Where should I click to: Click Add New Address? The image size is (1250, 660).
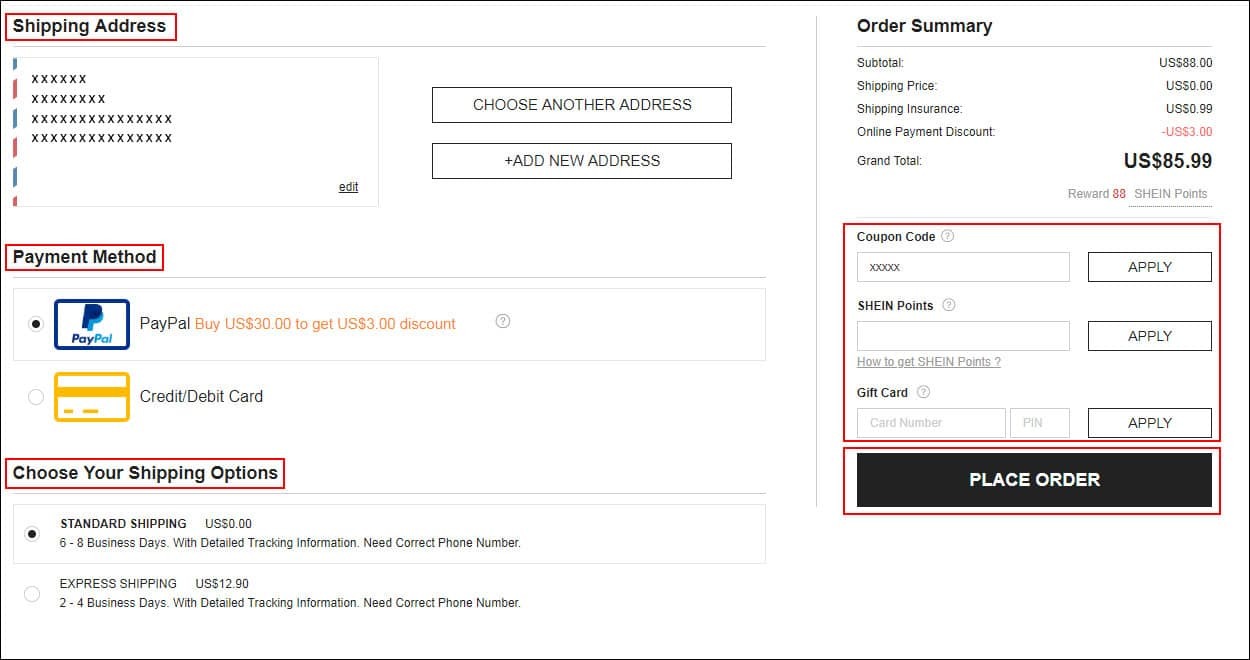click(x=581, y=160)
